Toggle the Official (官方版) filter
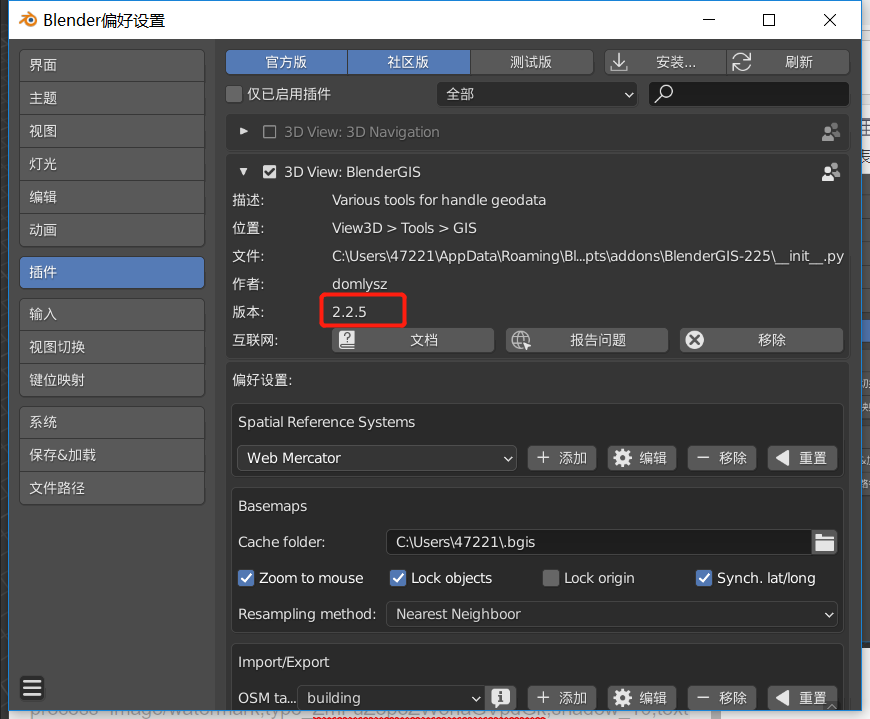The height and width of the screenshot is (719, 870). (286, 62)
